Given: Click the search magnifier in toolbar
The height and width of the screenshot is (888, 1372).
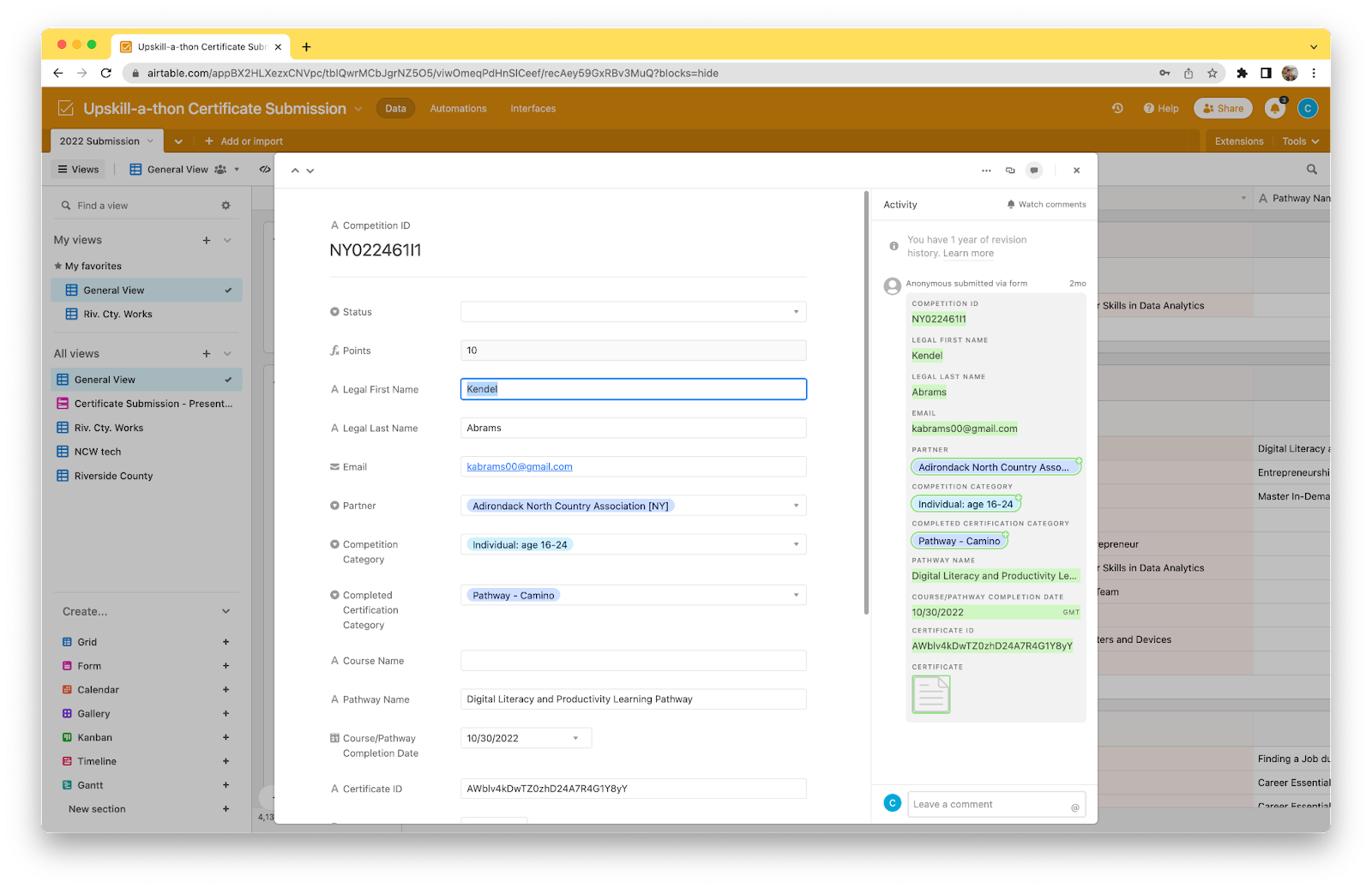Looking at the screenshot, I should (1311, 170).
